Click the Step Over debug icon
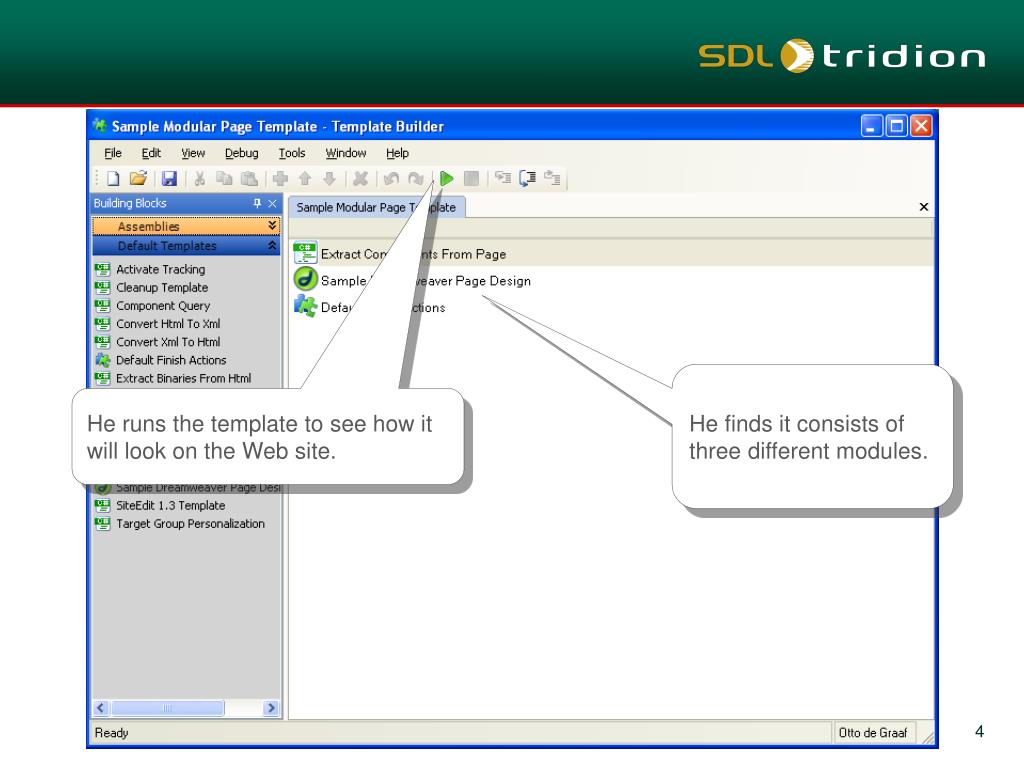Screen dimensions: 1024x768 [x=528, y=178]
